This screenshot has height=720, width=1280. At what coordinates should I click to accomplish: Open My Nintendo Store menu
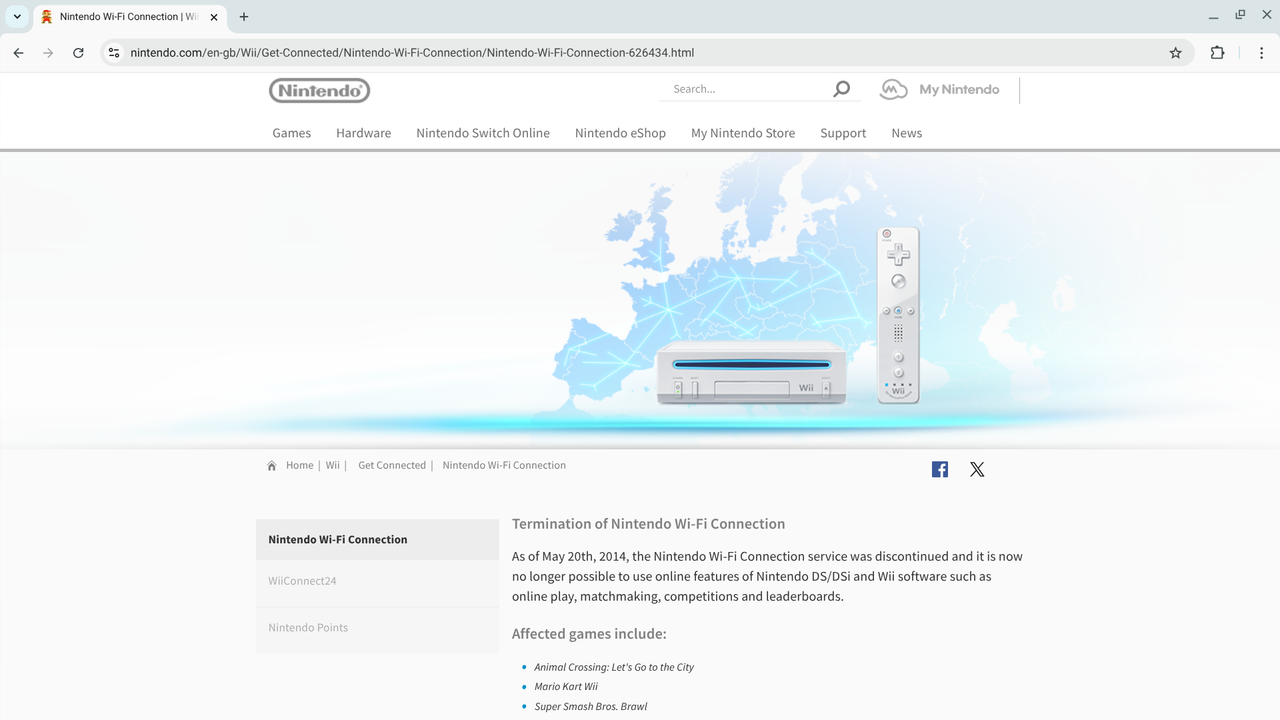(x=743, y=133)
